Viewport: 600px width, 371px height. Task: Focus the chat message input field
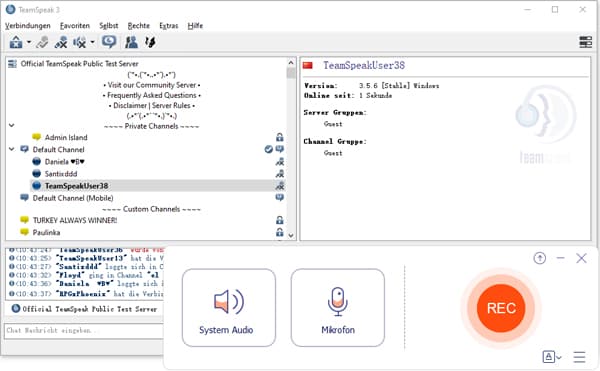84,331
